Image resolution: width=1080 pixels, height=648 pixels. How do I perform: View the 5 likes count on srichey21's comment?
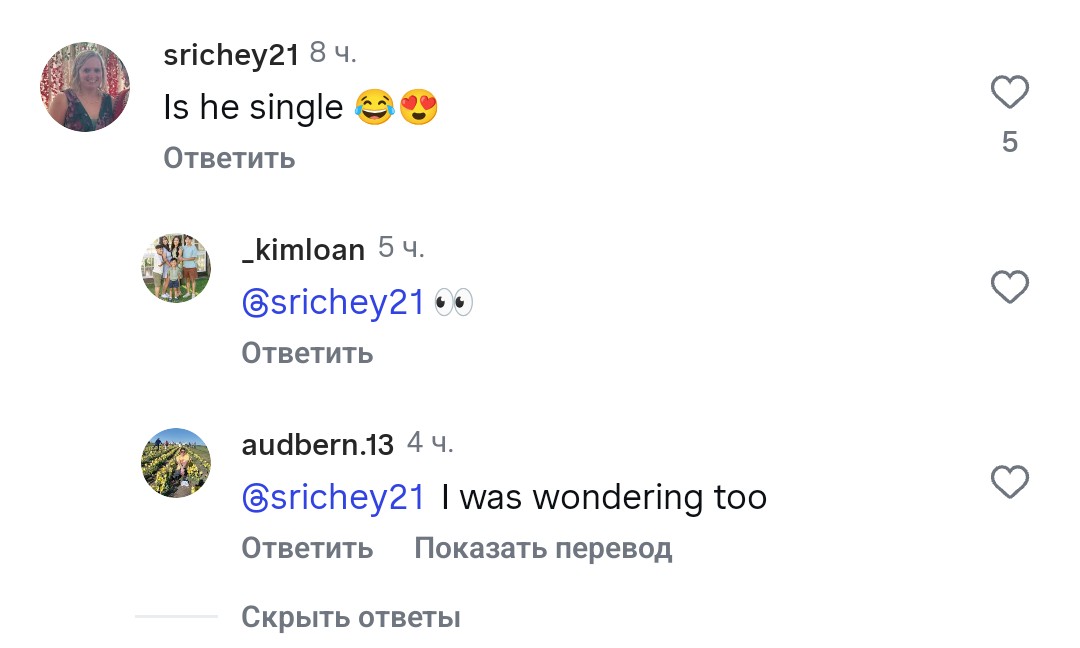point(1009,143)
